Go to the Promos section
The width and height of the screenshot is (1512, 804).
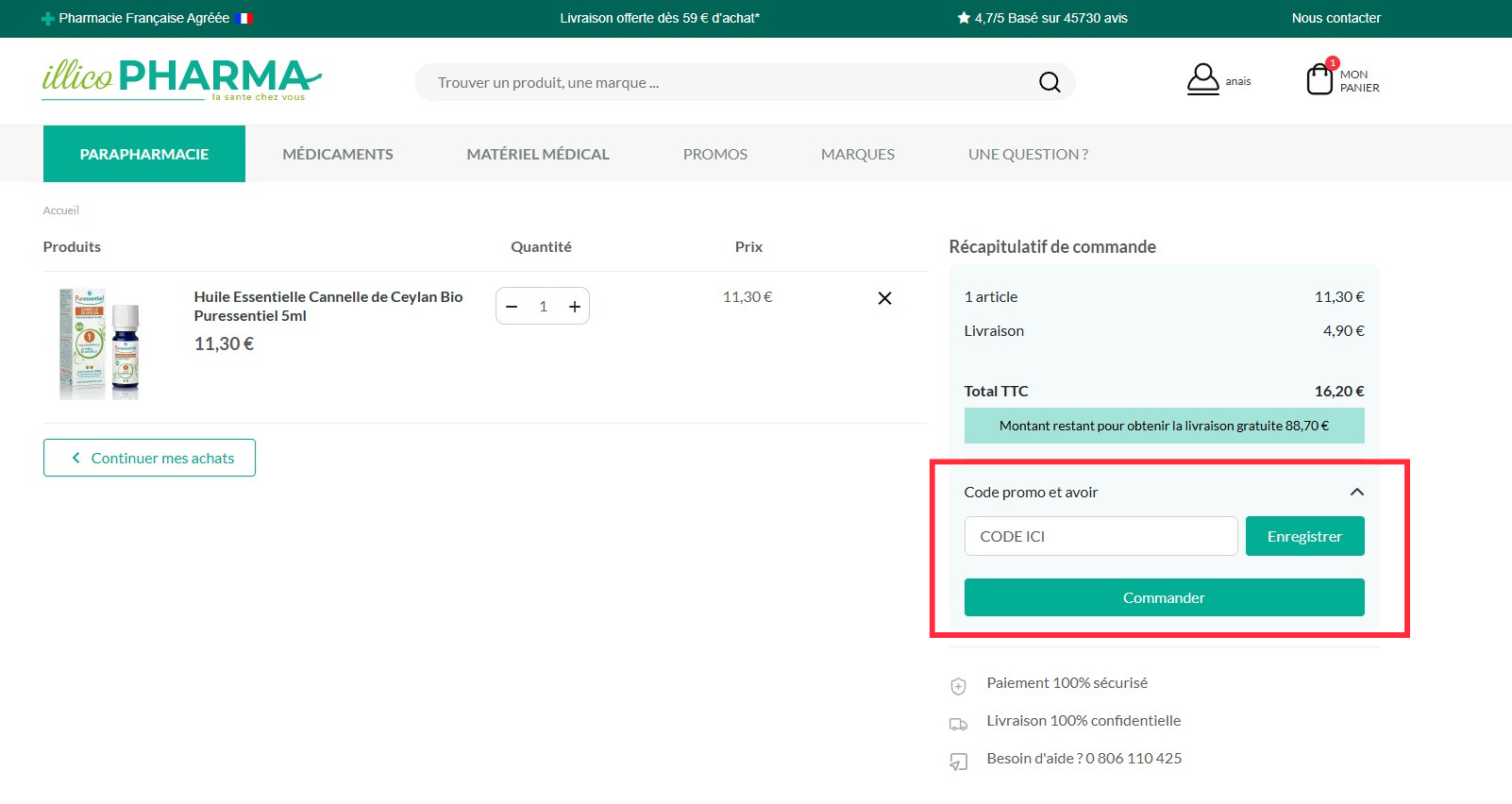715,154
